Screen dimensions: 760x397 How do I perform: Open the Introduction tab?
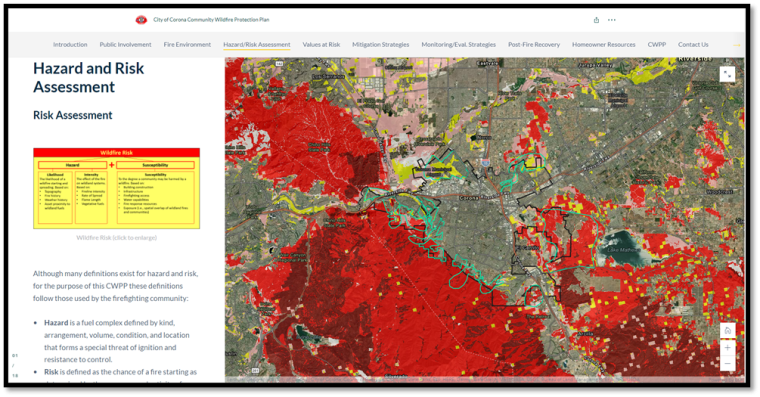[x=70, y=45]
